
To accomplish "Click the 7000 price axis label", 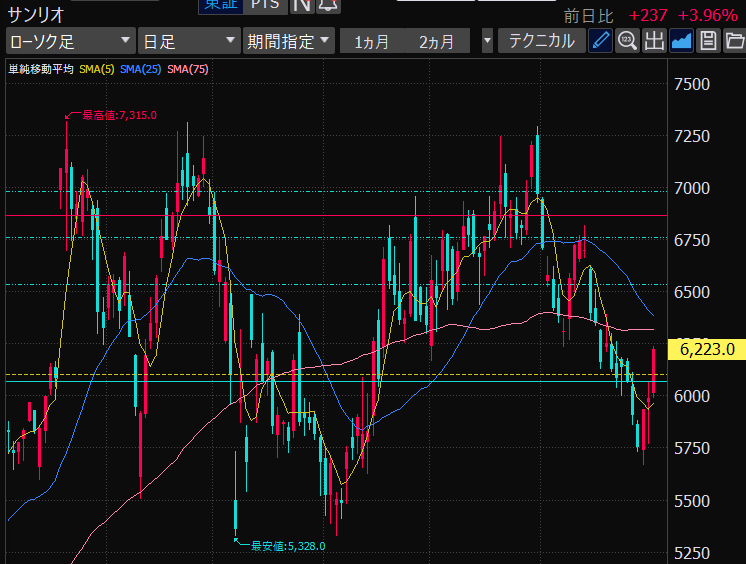I will (x=692, y=188).
